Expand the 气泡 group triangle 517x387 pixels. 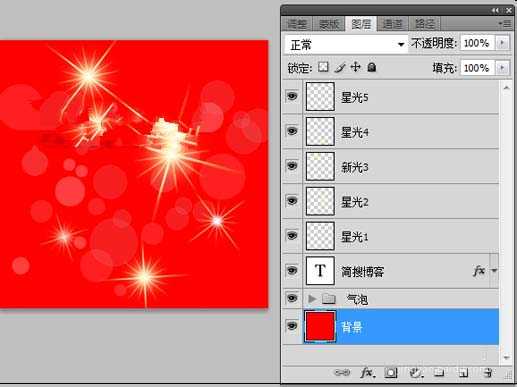coord(312,299)
